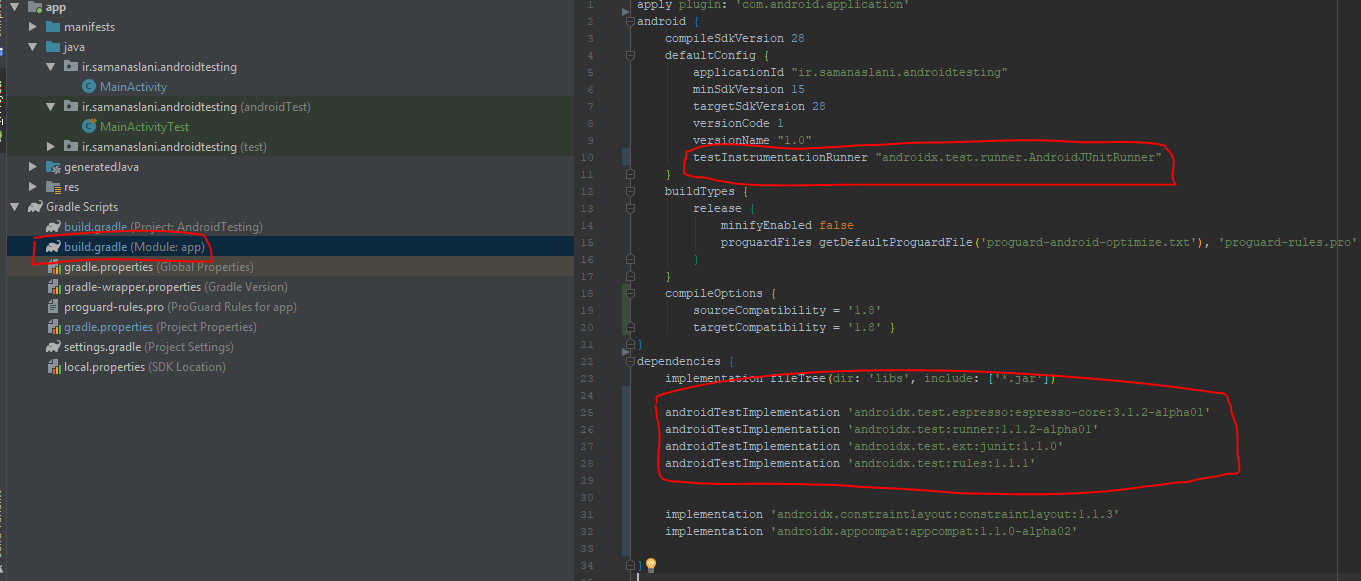The width and height of the screenshot is (1361, 581).
Task: Click the proguard-rules.pro file icon
Action: 54,307
